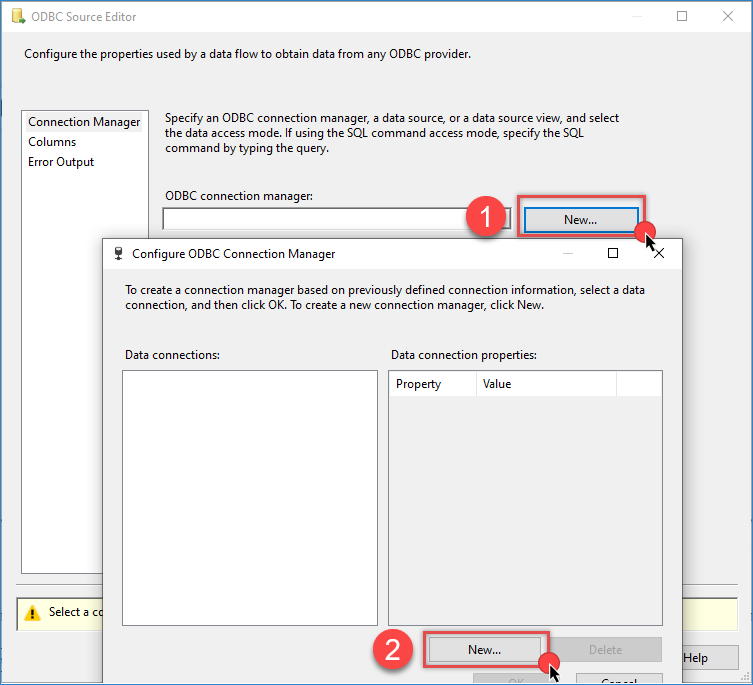This screenshot has height=685, width=753.
Task: Click the ODBC Source Editor title bar icon
Action: 19,17
